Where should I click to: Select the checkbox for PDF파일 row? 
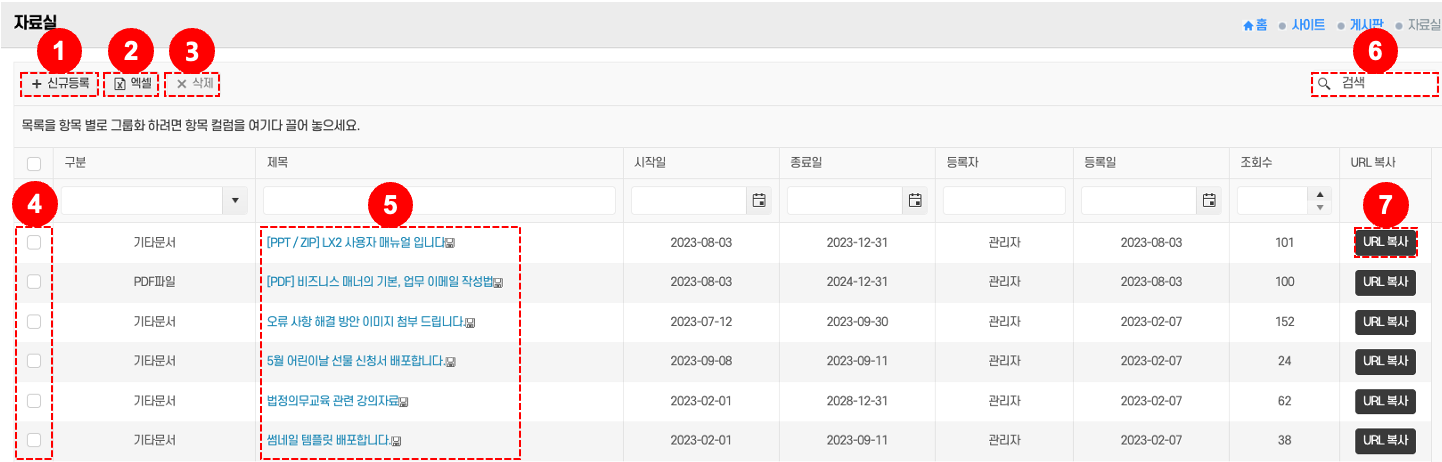tap(34, 282)
